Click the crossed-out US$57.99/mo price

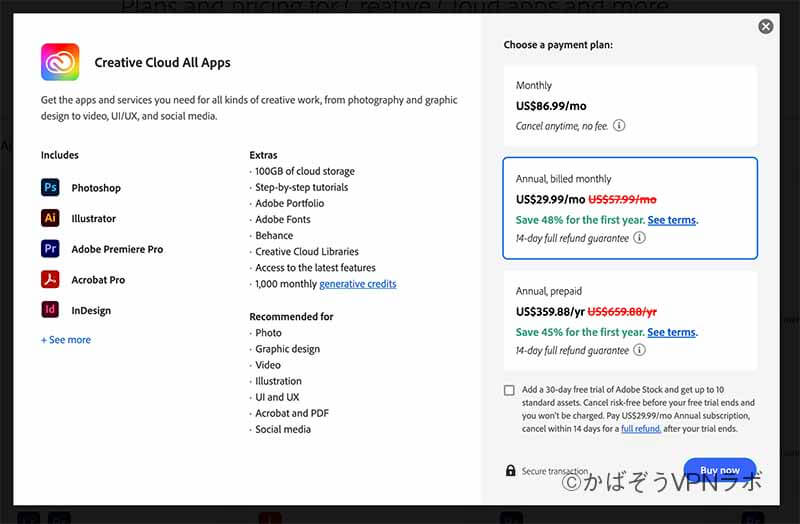[622, 199]
